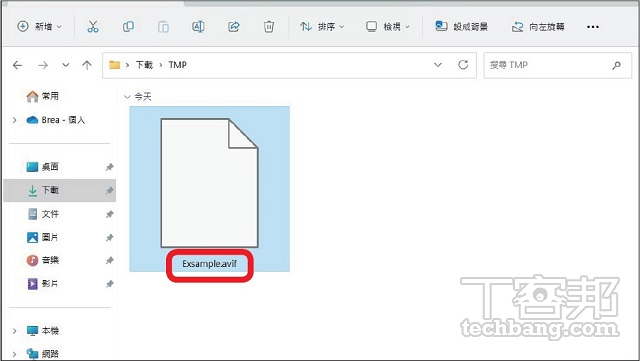The width and height of the screenshot is (640, 361).
Task: Click 向左旋轉 rotate left button
Action: [538, 27]
